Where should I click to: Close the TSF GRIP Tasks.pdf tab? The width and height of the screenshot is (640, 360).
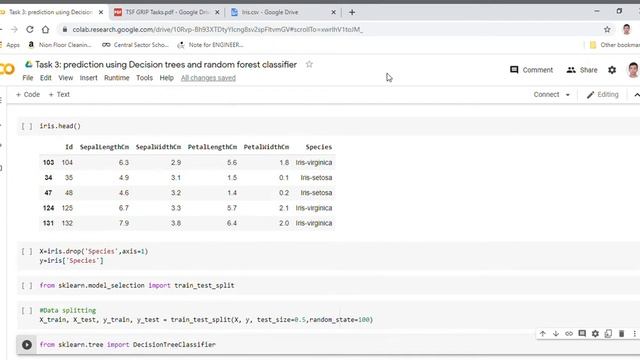pos(217,12)
